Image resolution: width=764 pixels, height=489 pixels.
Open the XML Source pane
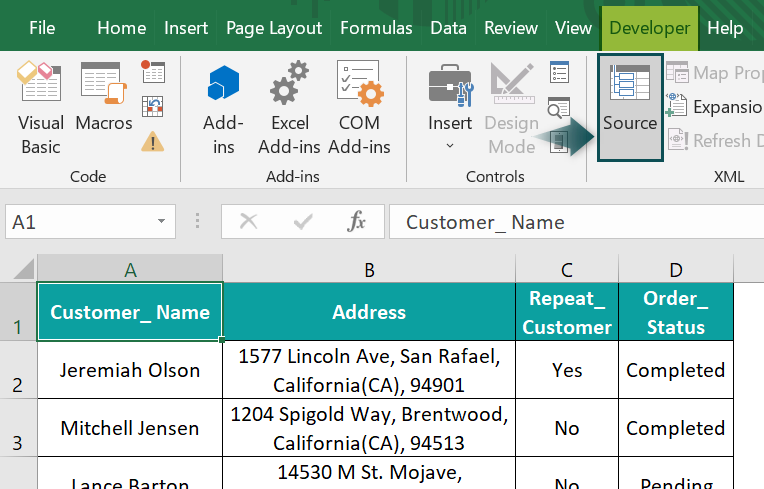[x=630, y=107]
